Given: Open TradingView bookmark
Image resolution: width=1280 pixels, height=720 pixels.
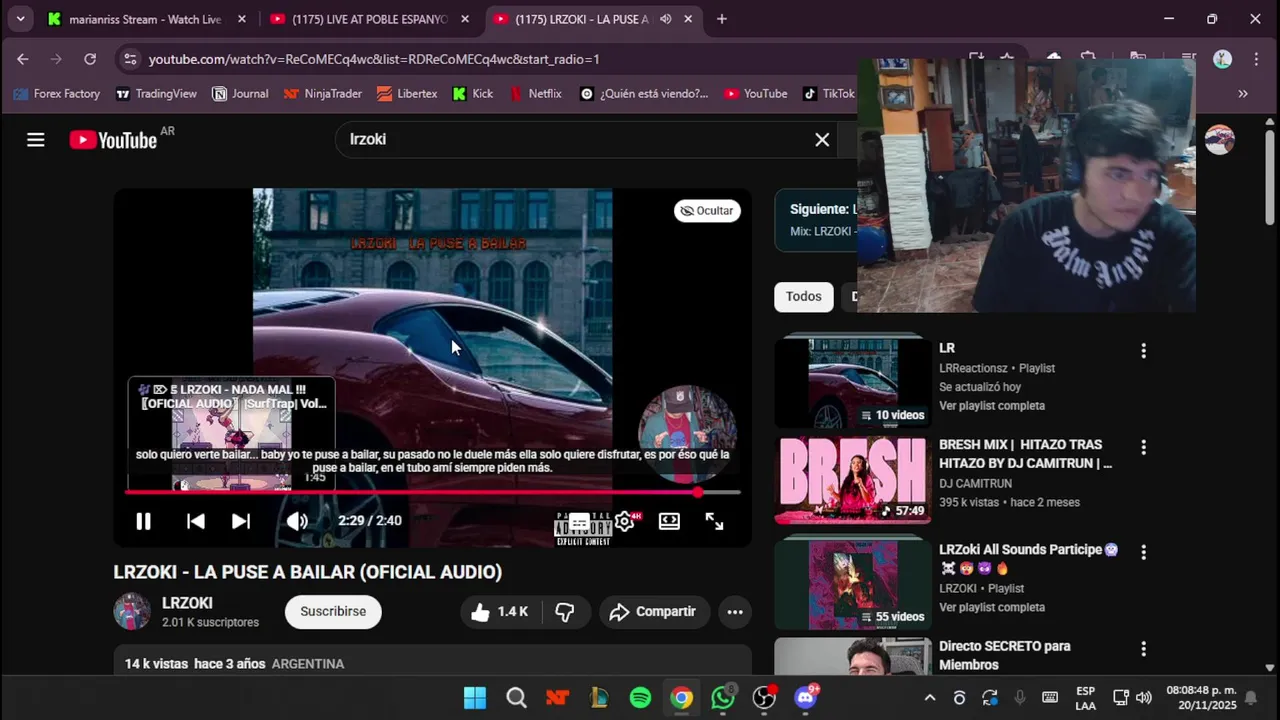Looking at the screenshot, I should pyautogui.click(x=156, y=94).
